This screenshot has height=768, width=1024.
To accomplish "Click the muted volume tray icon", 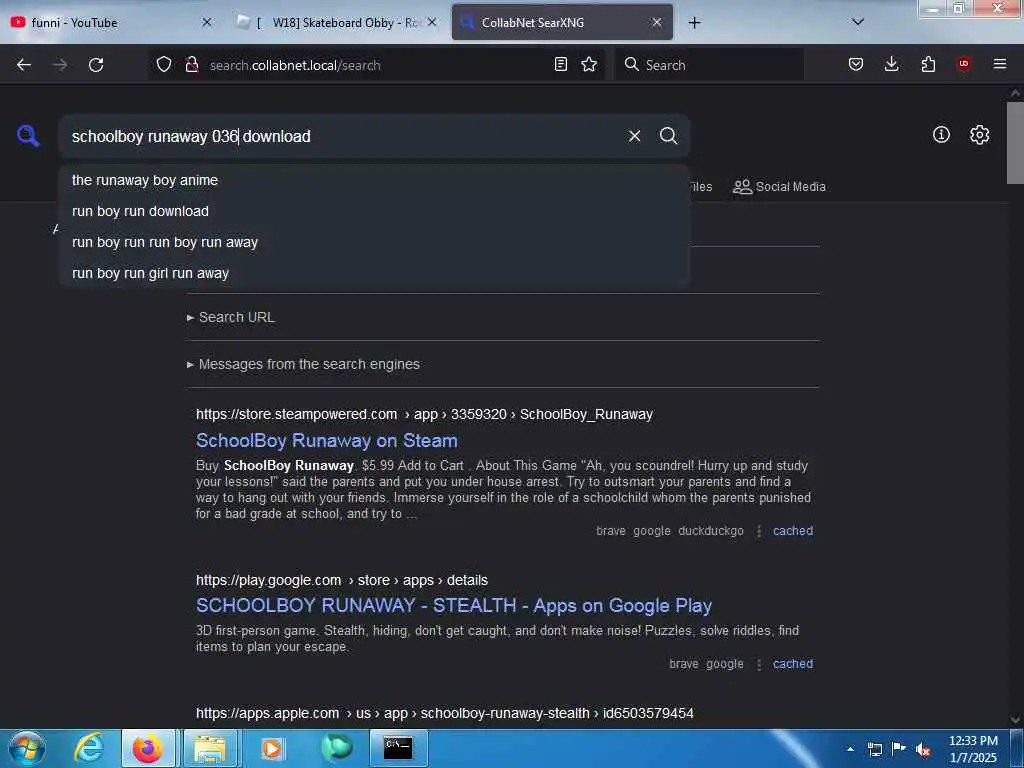I will tap(922, 750).
